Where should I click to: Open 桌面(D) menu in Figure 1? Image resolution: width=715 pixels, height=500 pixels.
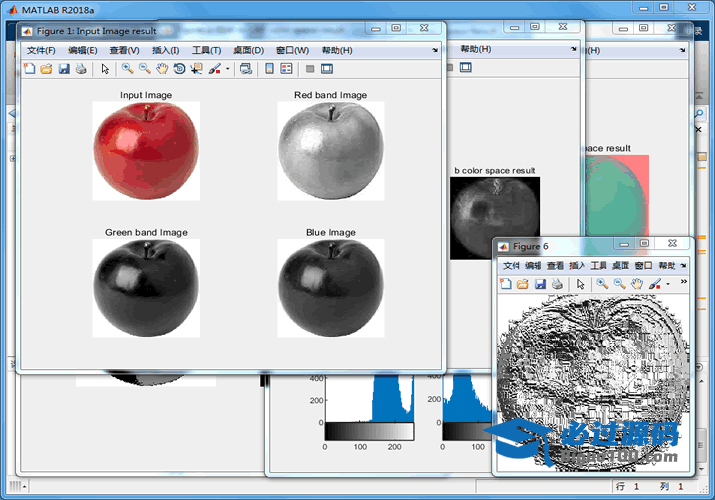[x=249, y=50]
